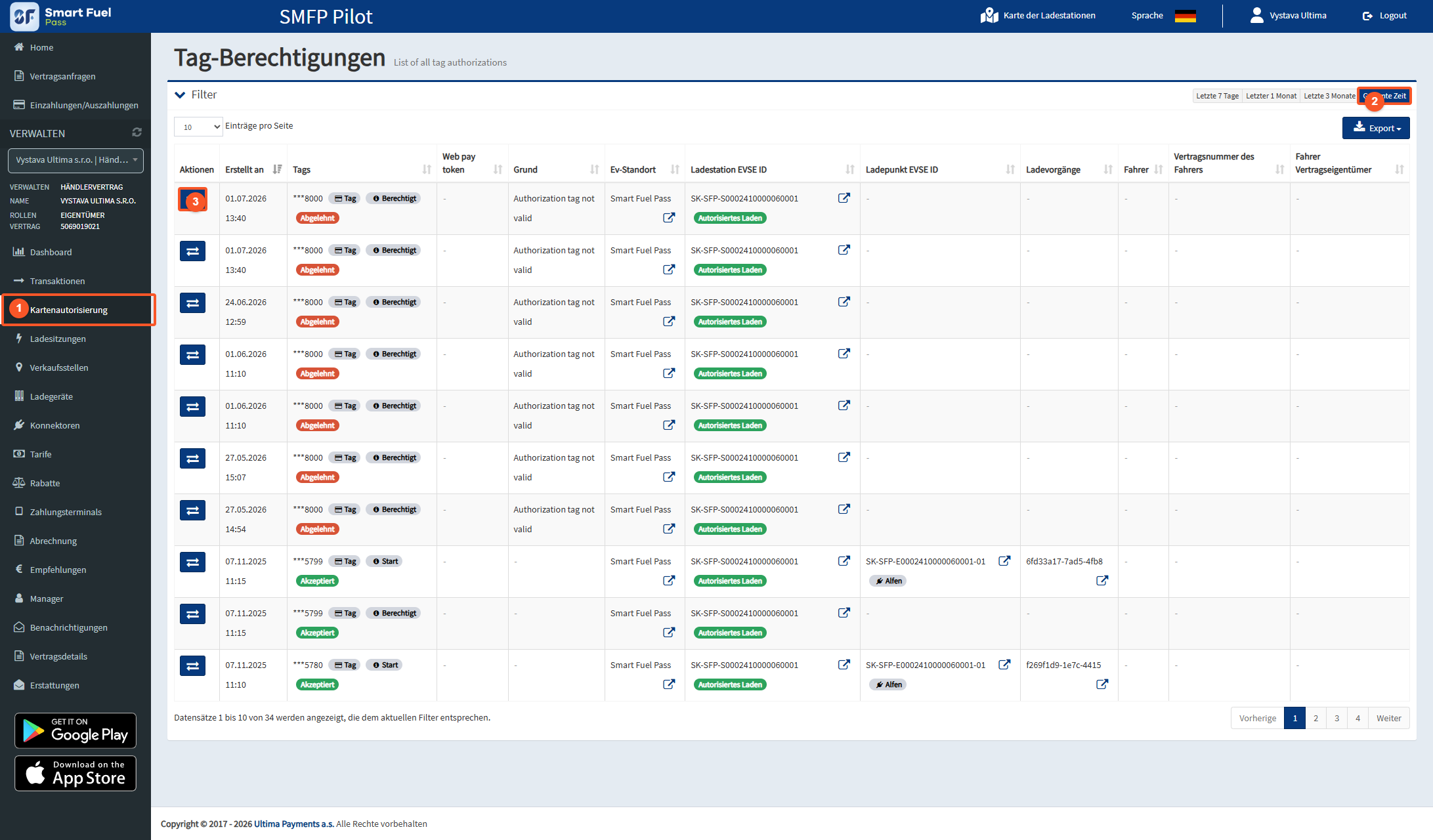Open Konnektoren in sidebar
Image resolution: width=1433 pixels, height=840 pixels.
75,425
